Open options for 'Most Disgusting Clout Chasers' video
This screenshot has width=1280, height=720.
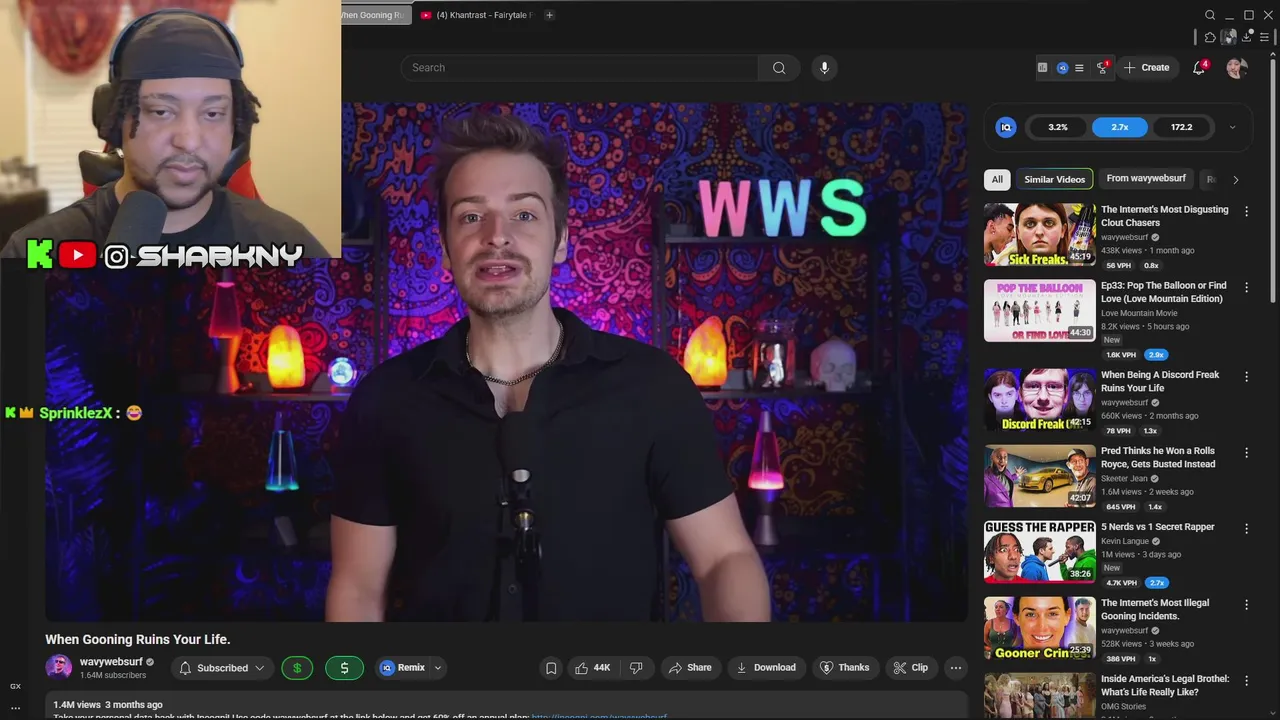1246,212
